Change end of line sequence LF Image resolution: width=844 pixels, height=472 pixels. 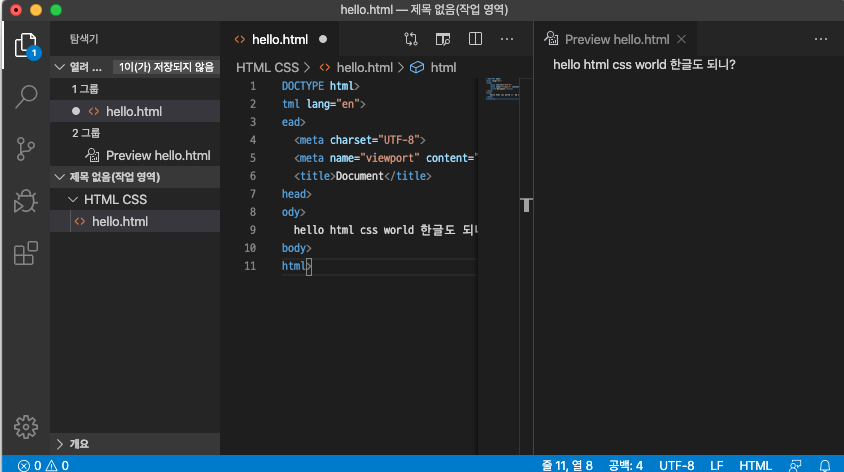pos(716,466)
